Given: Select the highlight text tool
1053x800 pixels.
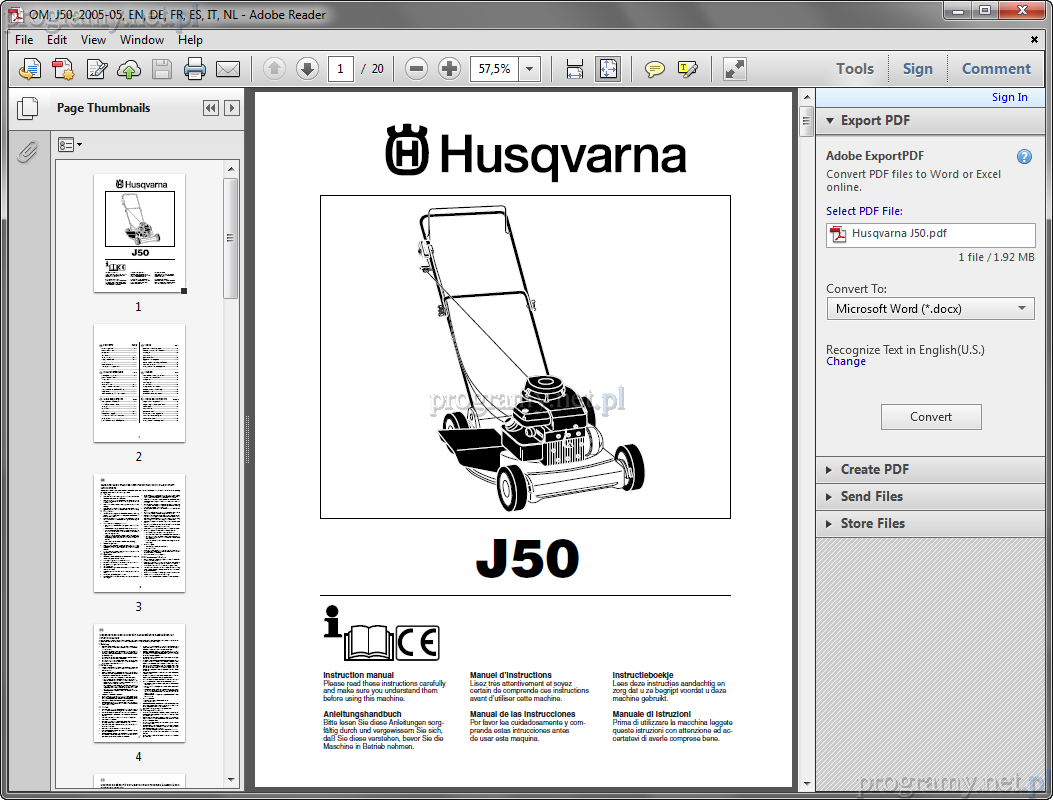Looking at the screenshot, I should coord(687,69).
